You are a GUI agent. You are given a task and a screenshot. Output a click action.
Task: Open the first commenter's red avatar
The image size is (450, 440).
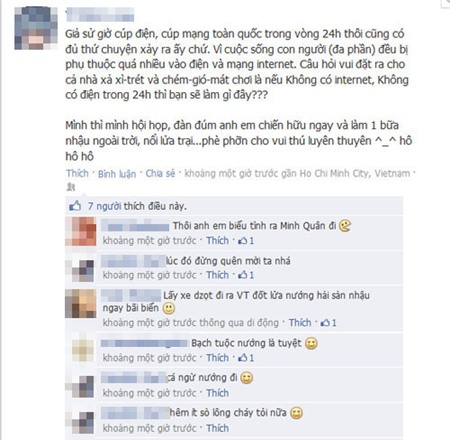pyautogui.click(x=81, y=231)
